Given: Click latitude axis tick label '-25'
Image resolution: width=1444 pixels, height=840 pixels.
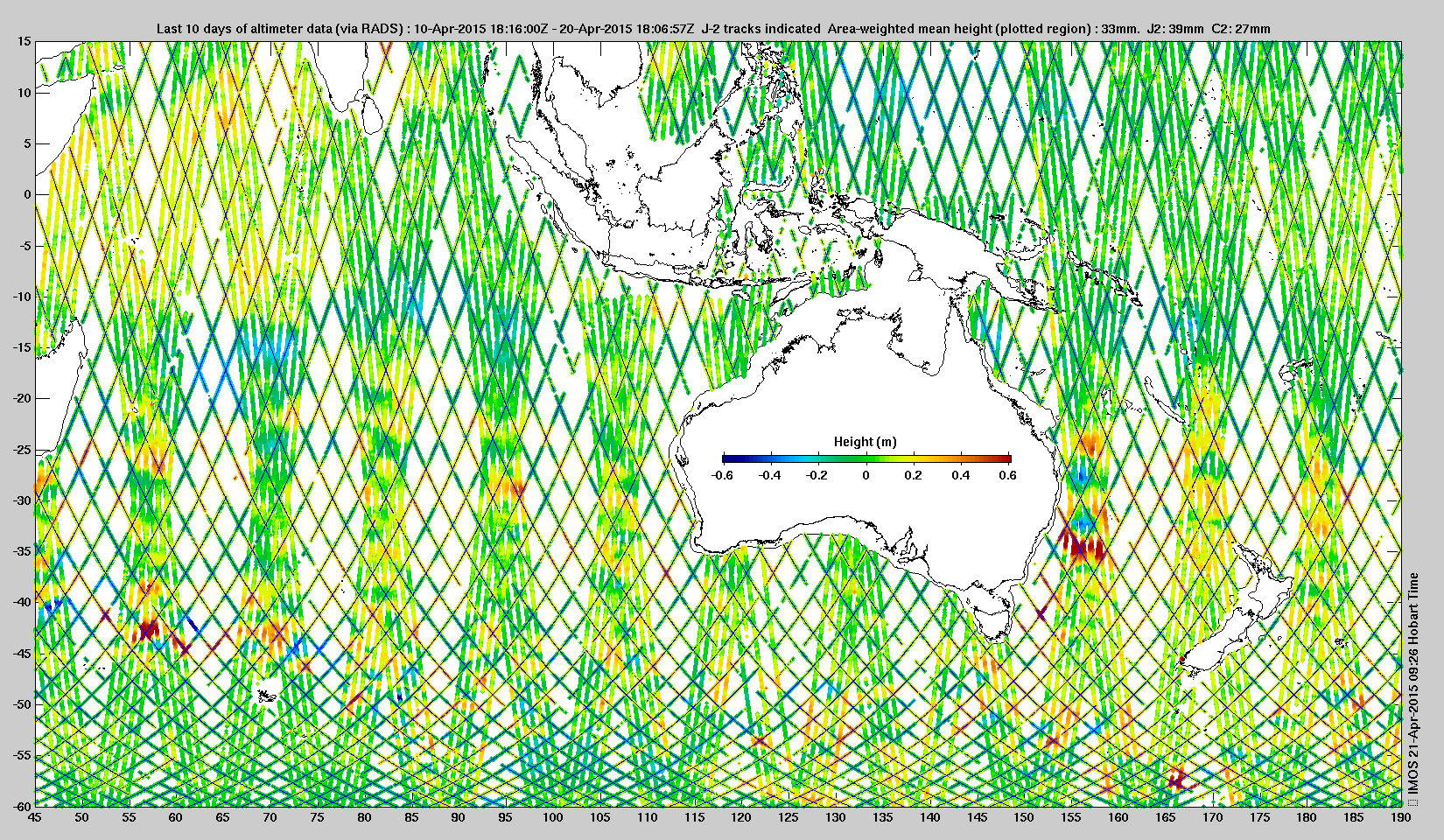Looking at the screenshot, I should (21, 450).
